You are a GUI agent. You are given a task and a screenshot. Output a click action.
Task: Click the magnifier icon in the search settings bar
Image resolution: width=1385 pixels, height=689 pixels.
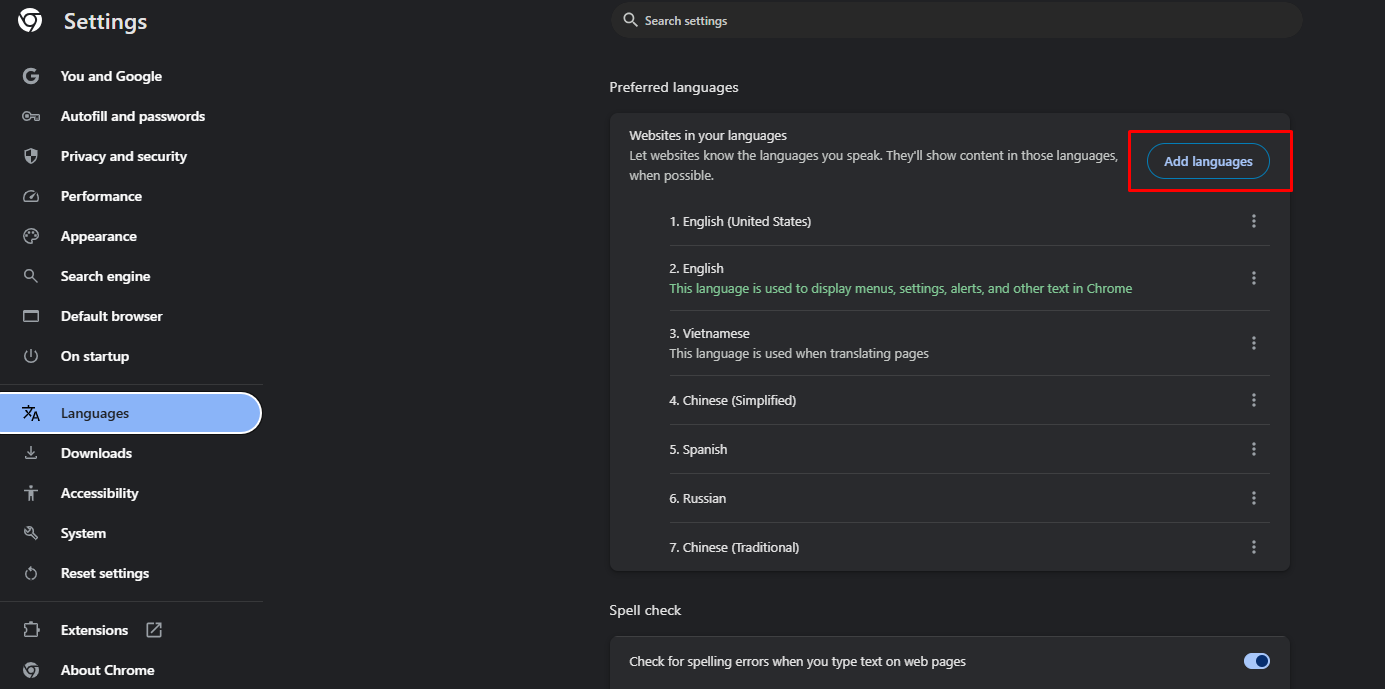coord(630,20)
